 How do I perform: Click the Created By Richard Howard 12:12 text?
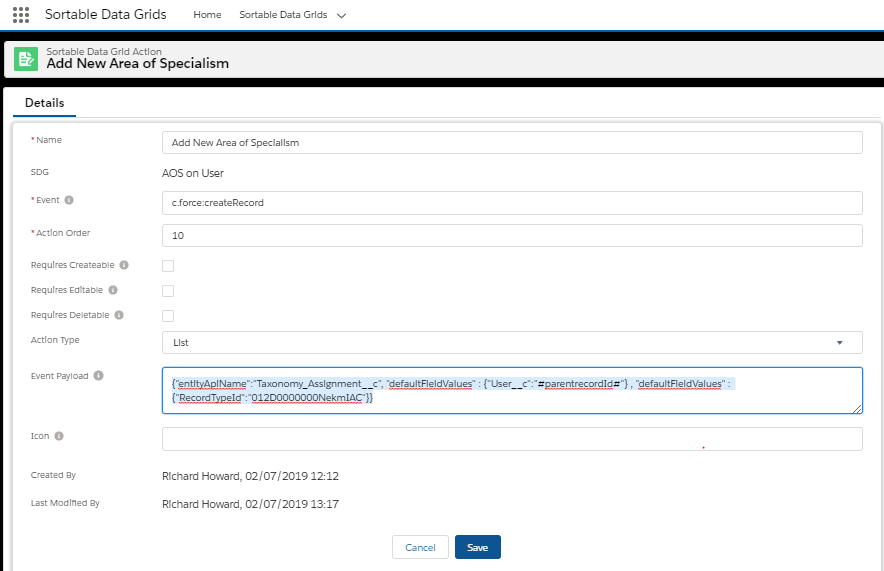pyautogui.click(x=250, y=476)
